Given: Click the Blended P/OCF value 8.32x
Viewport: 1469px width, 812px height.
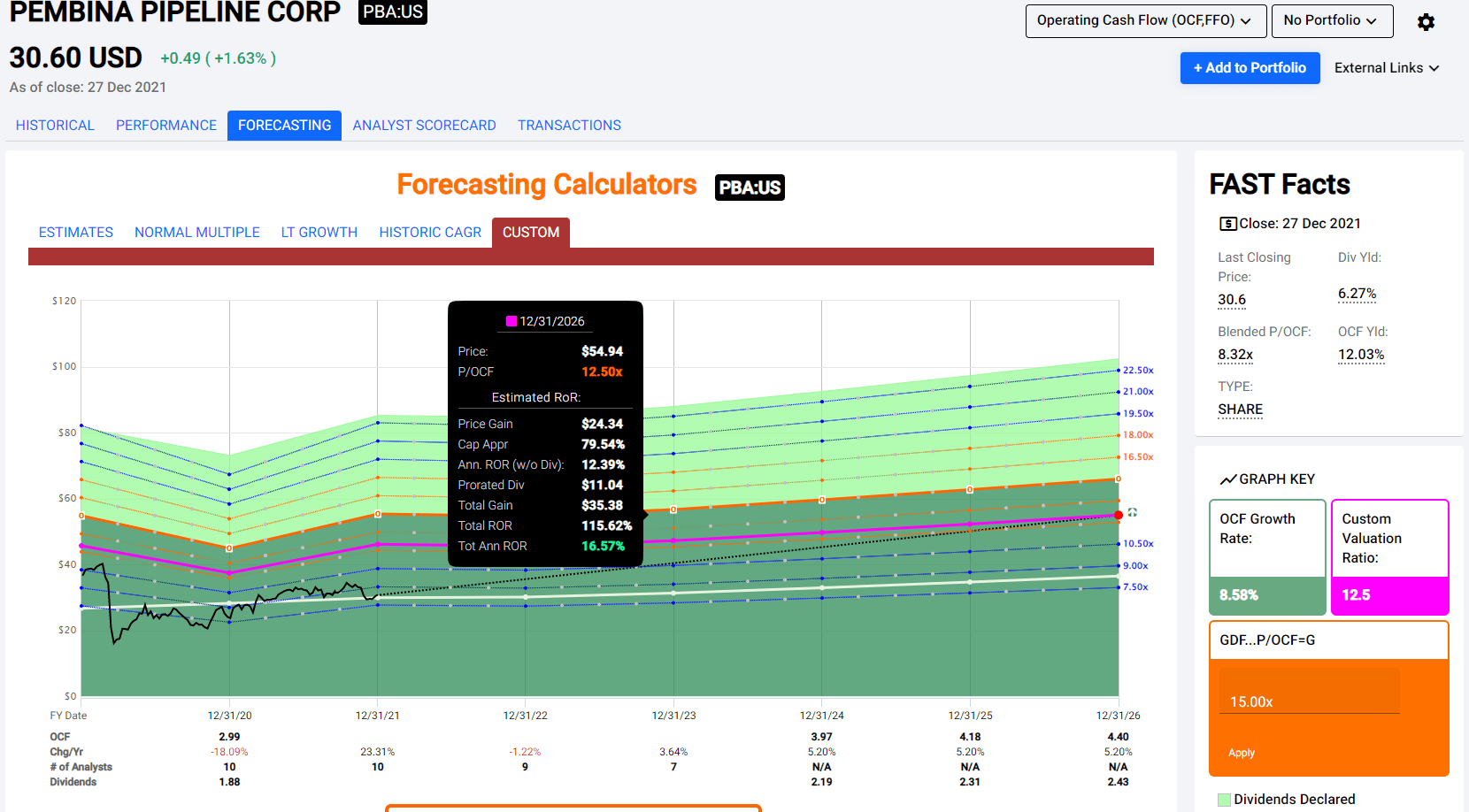Looking at the screenshot, I should click(x=1235, y=355).
